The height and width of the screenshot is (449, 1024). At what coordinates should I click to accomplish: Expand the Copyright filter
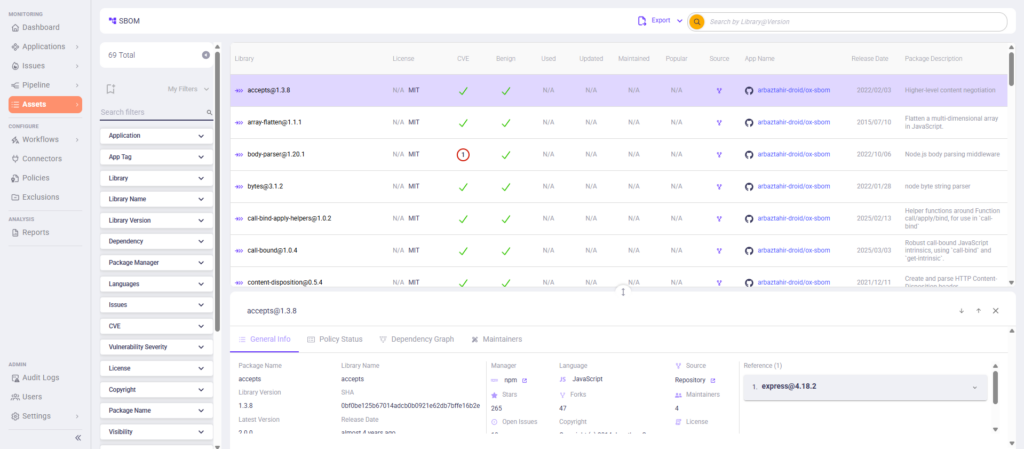pyautogui.click(x=157, y=390)
